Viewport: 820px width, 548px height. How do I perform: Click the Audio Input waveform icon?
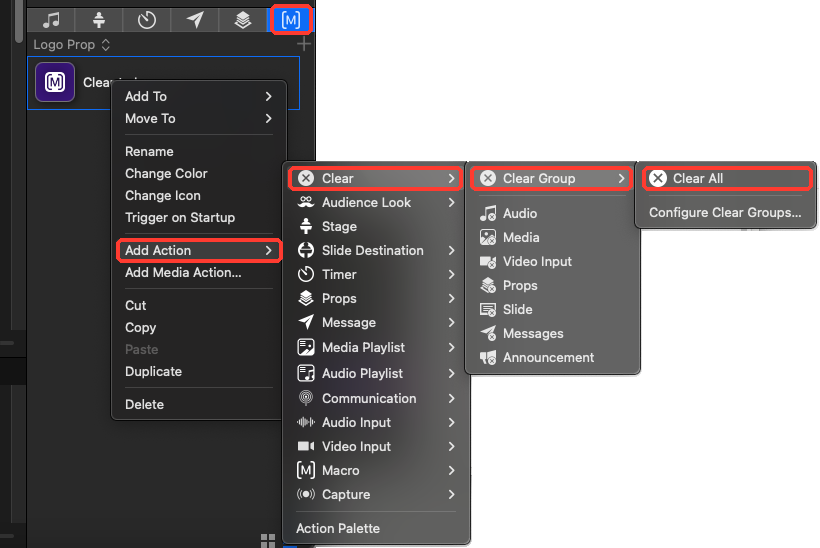[x=306, y=422]
